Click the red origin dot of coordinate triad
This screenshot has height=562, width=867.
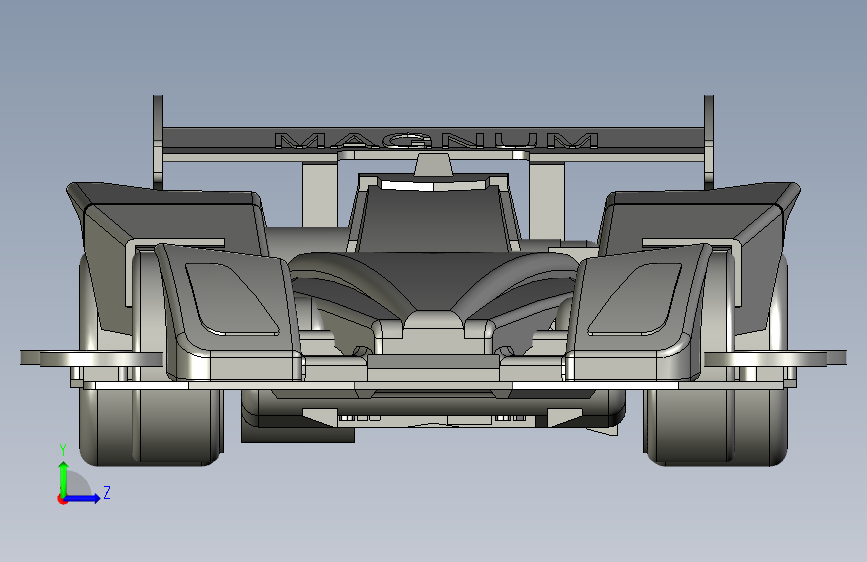62,499
